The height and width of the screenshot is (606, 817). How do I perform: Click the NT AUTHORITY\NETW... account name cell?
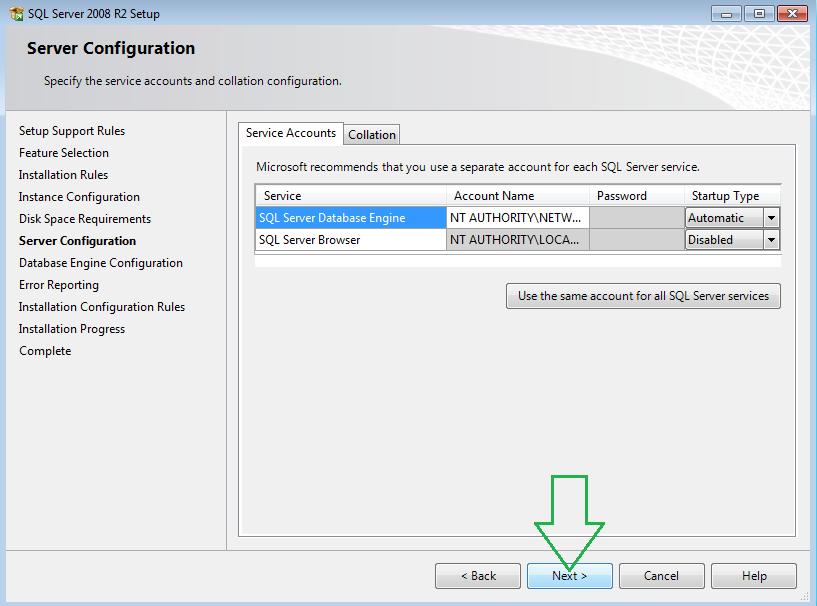517,218
